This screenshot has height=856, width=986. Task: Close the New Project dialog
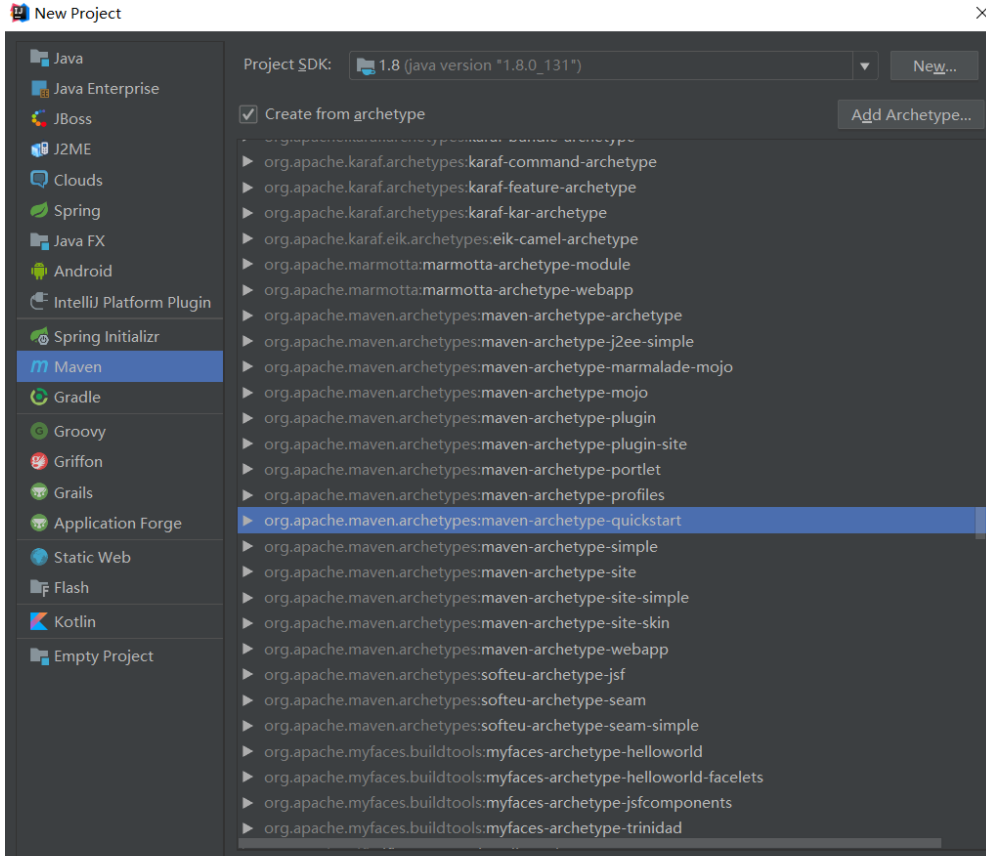pyautogui.click(x=980, y=13)
